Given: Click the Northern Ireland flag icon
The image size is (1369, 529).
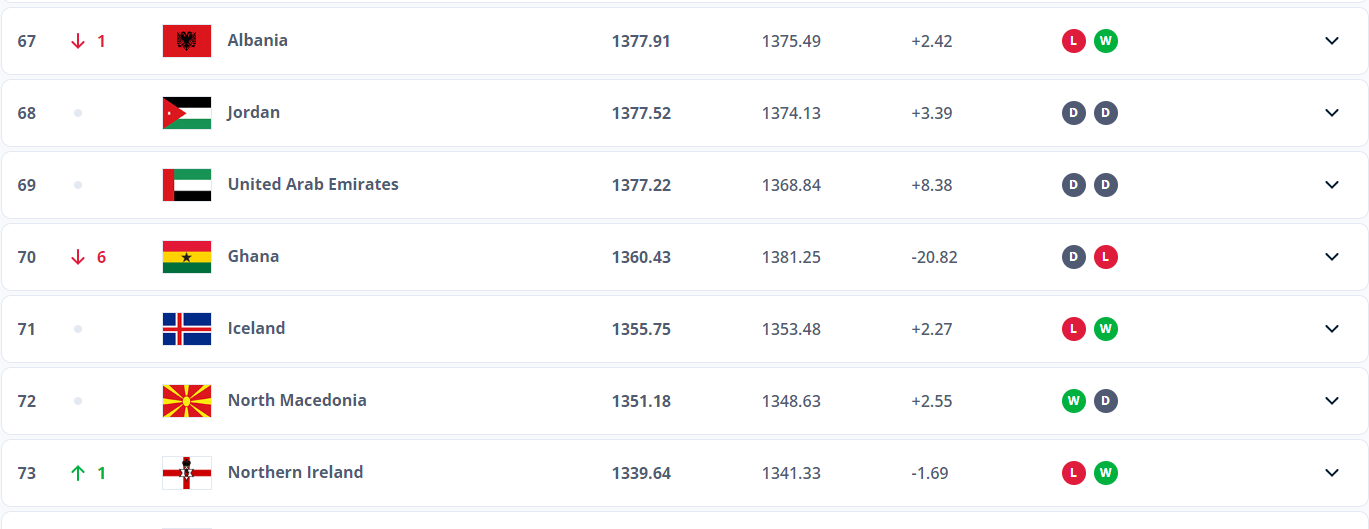Looking at the screenshot, I should pos(187,473).
